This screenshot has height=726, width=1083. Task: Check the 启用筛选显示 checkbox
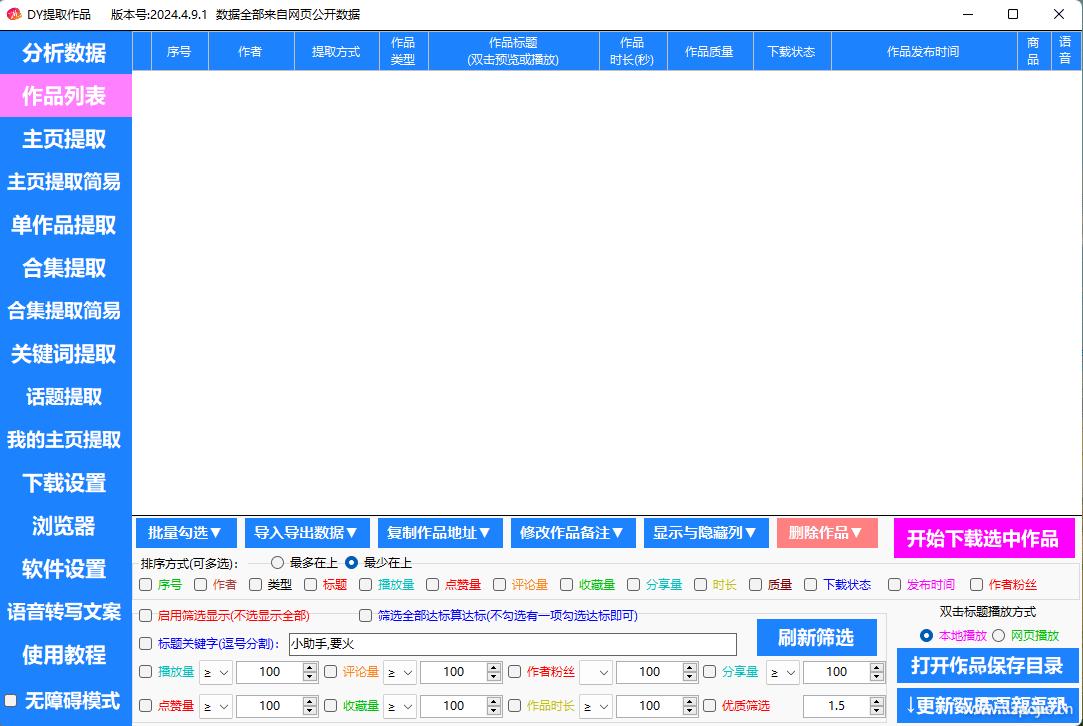pyautogui.click(x=146, y=616)
